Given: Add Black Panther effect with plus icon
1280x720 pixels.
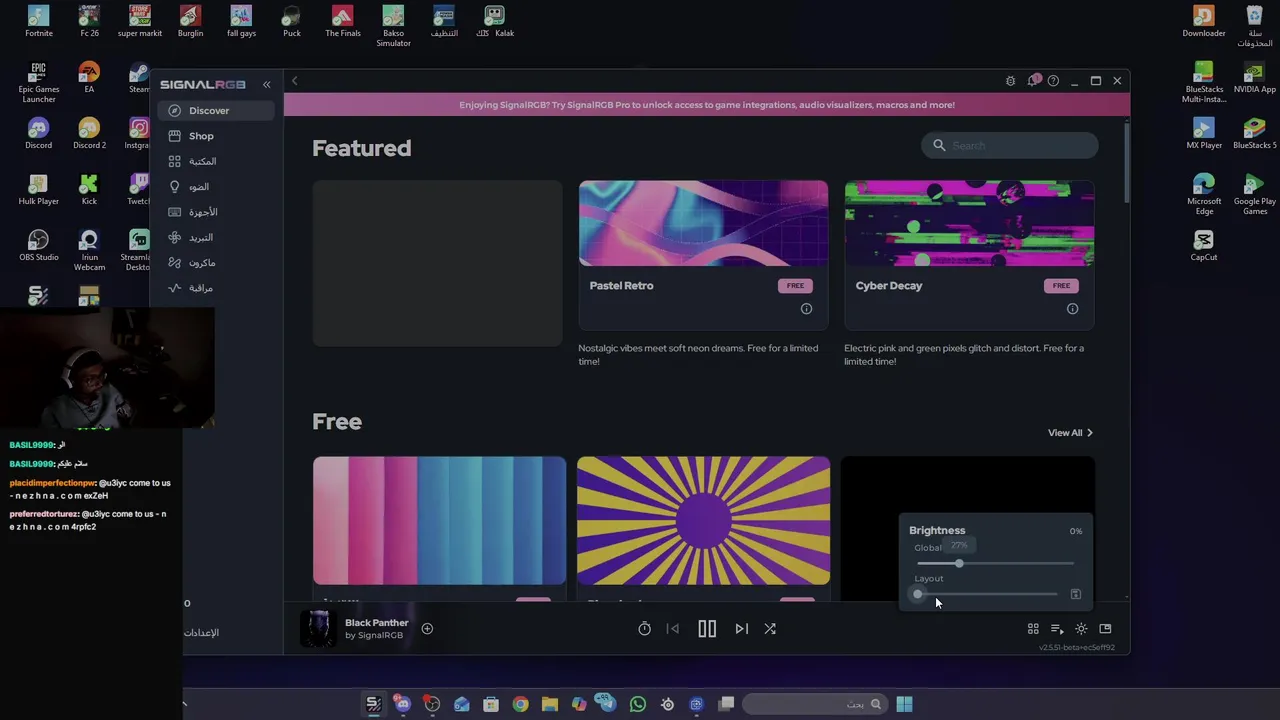Looking at the screenshot, I should point(427,629).
